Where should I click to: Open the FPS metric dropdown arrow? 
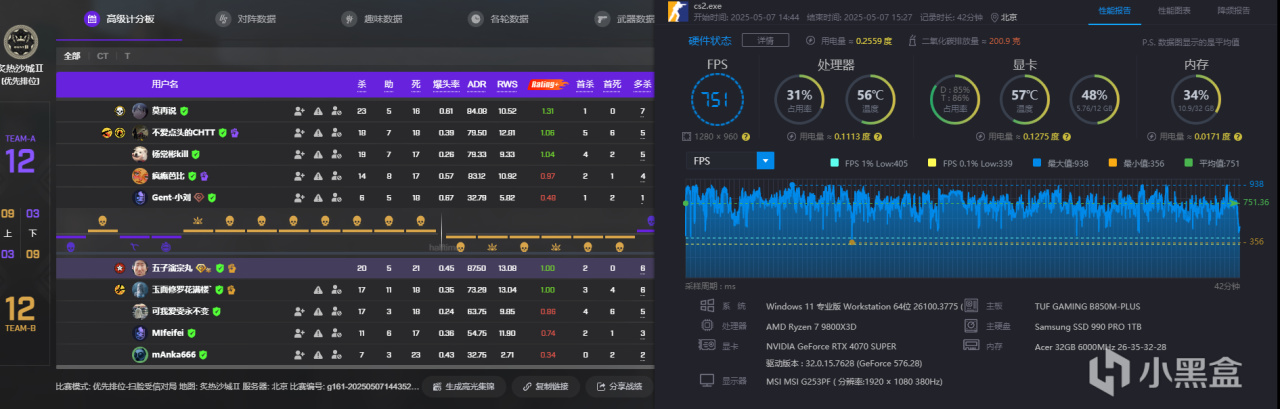pos(766,161)
